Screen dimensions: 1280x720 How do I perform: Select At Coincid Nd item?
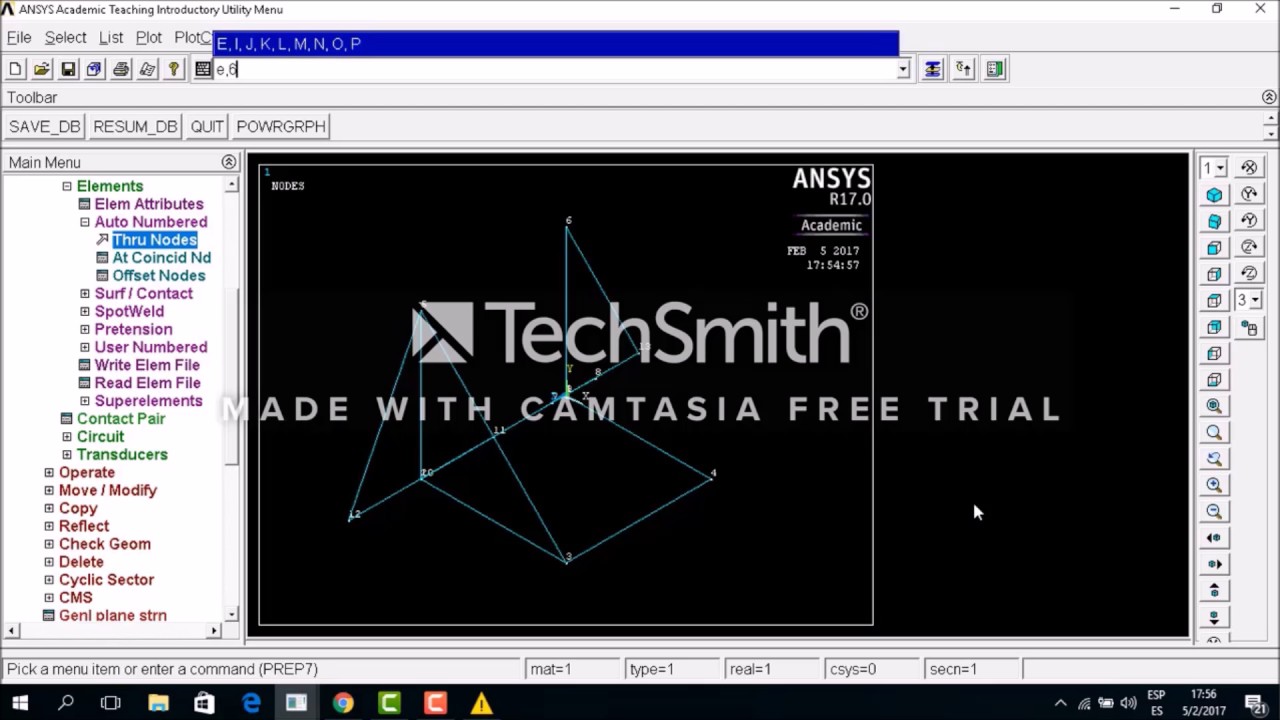click(x=161, y=258)
